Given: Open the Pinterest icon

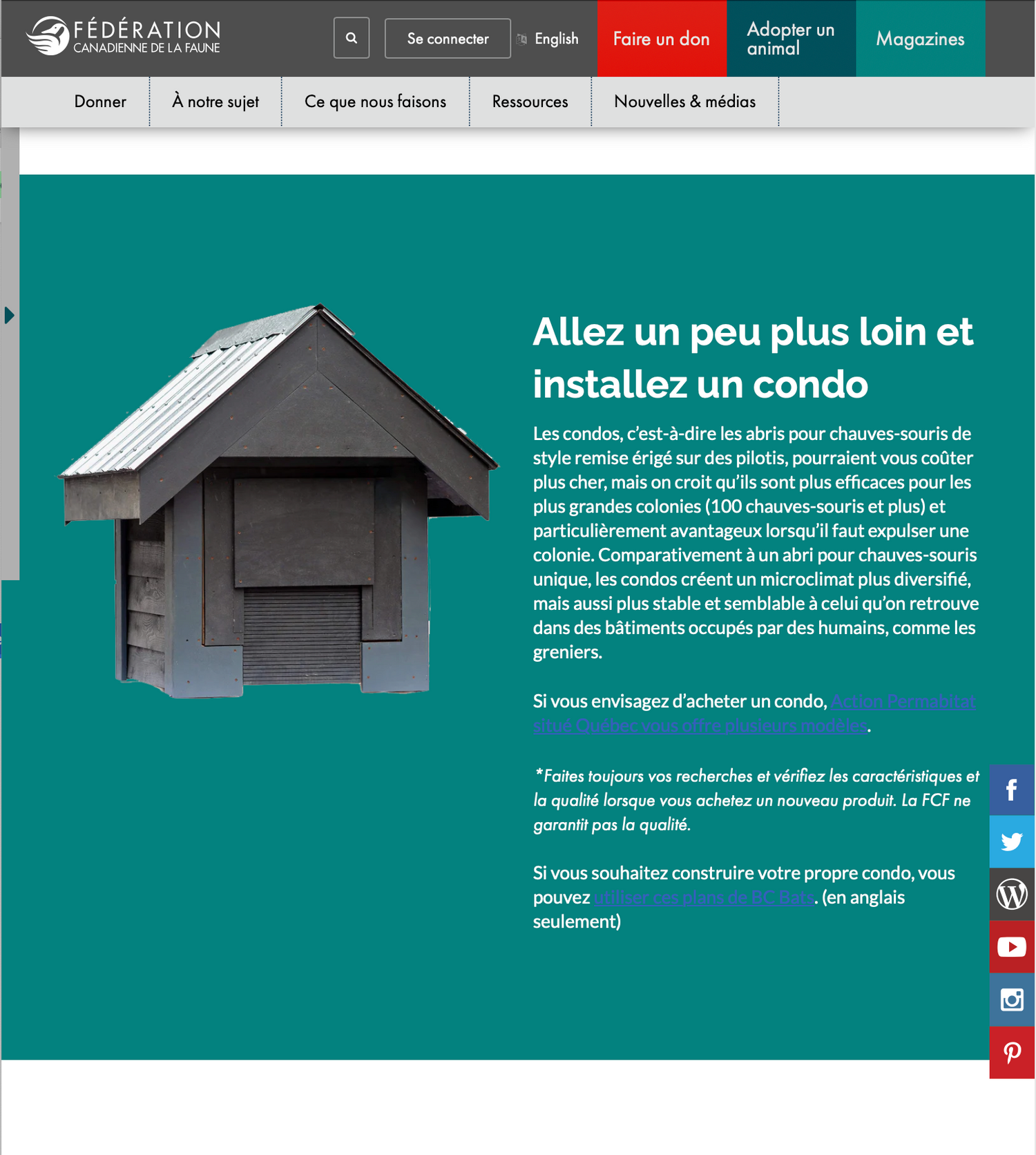Looking at the screenshot, I should pyautogui.click(x=1011, y=1052).
